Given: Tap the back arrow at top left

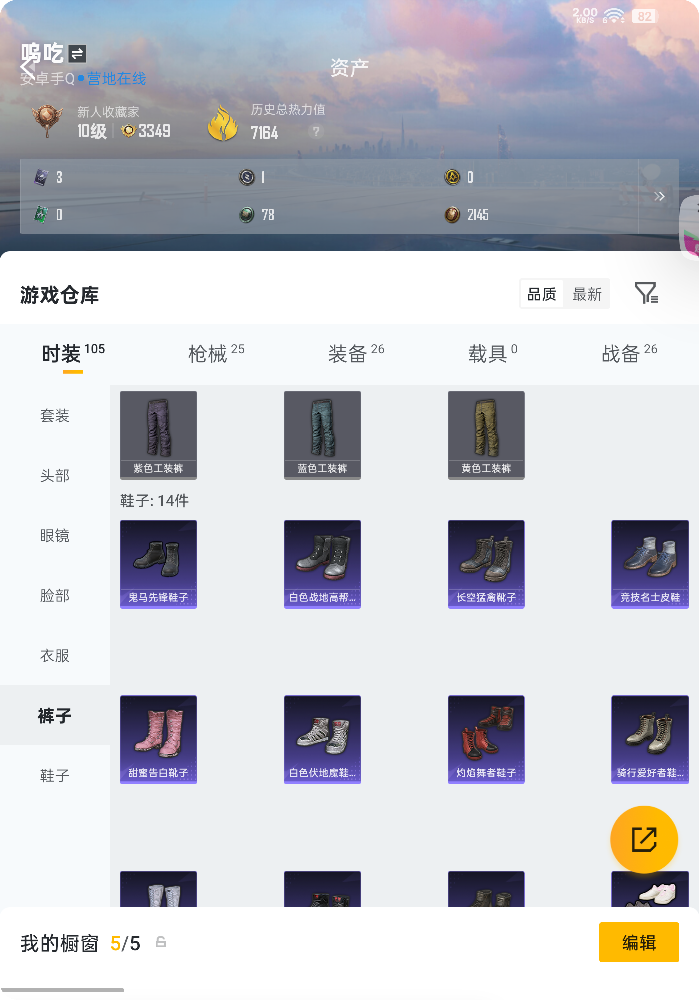Looking at the screenshot, I should [x=27, y=66].
